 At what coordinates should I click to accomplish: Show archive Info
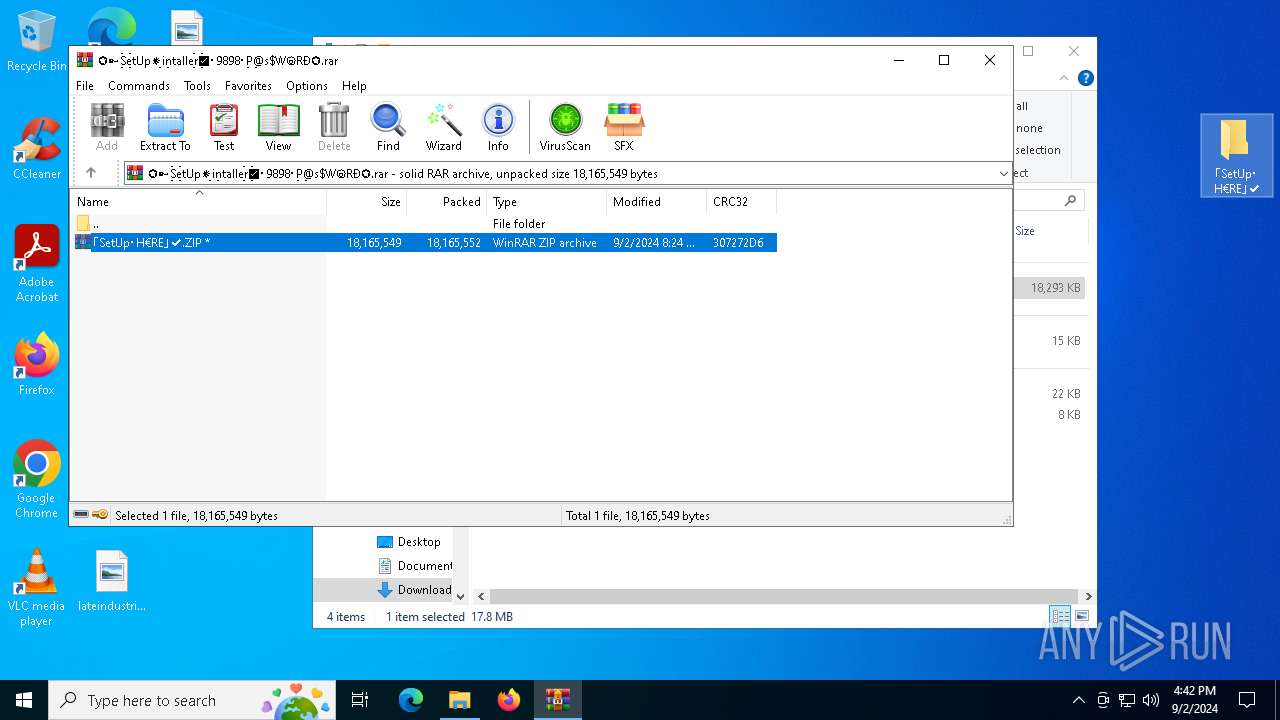click(498, 127)
